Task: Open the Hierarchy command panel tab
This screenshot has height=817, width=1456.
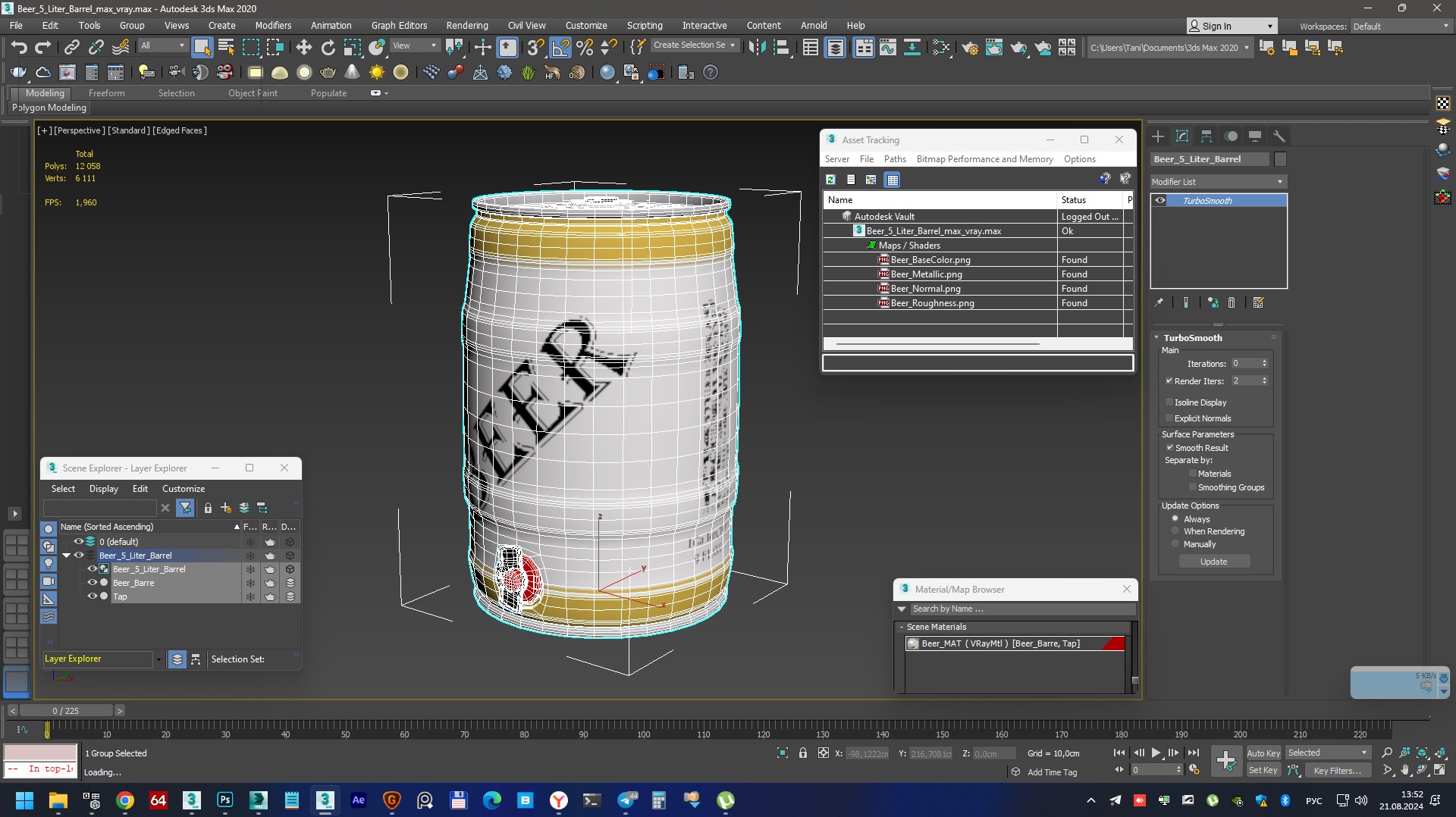Action: pos(1207,136)
